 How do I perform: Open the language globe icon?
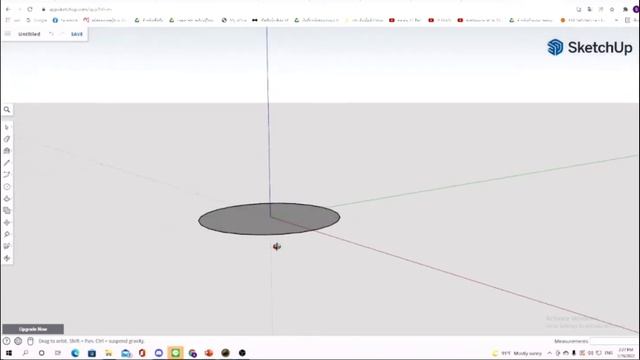click(18, 341)
